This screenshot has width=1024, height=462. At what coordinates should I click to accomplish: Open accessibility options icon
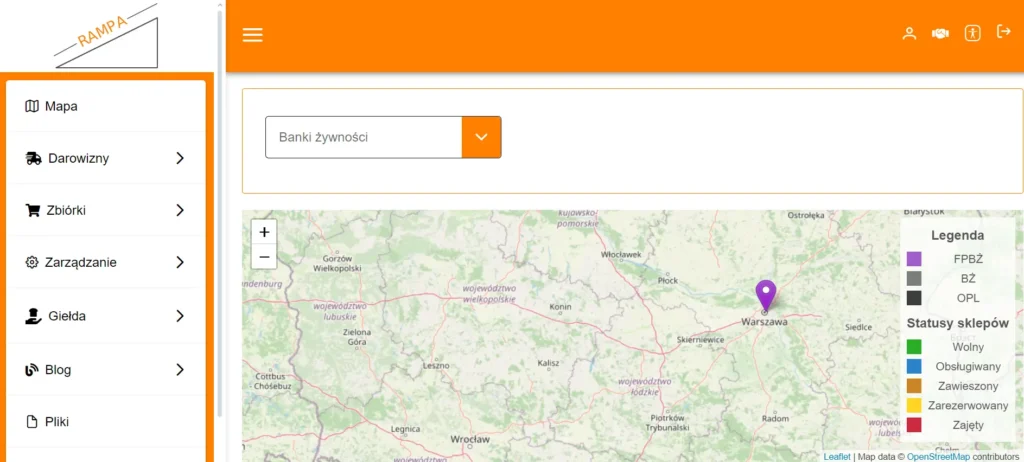(x=972, y=33)
